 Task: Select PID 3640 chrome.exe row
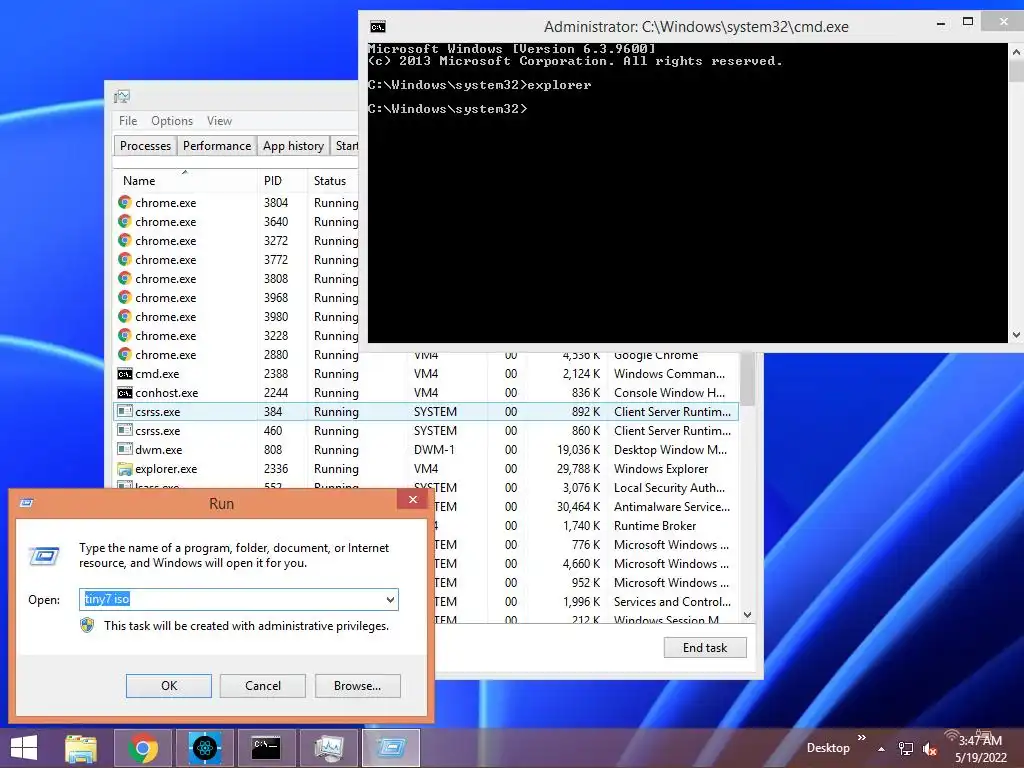(x=236, y=222)
